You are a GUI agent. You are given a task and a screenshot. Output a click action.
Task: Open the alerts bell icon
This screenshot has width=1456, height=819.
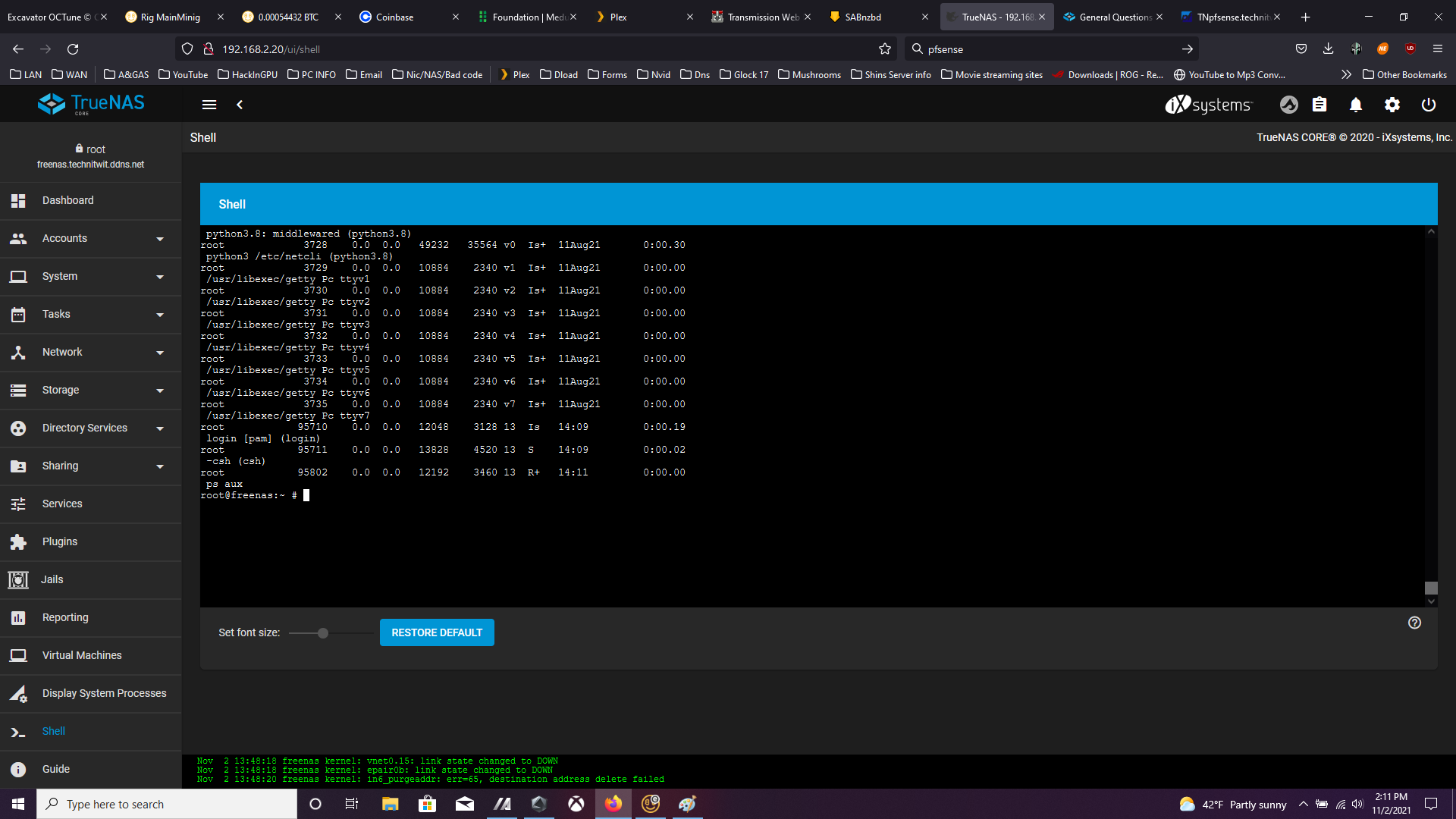1356,105
